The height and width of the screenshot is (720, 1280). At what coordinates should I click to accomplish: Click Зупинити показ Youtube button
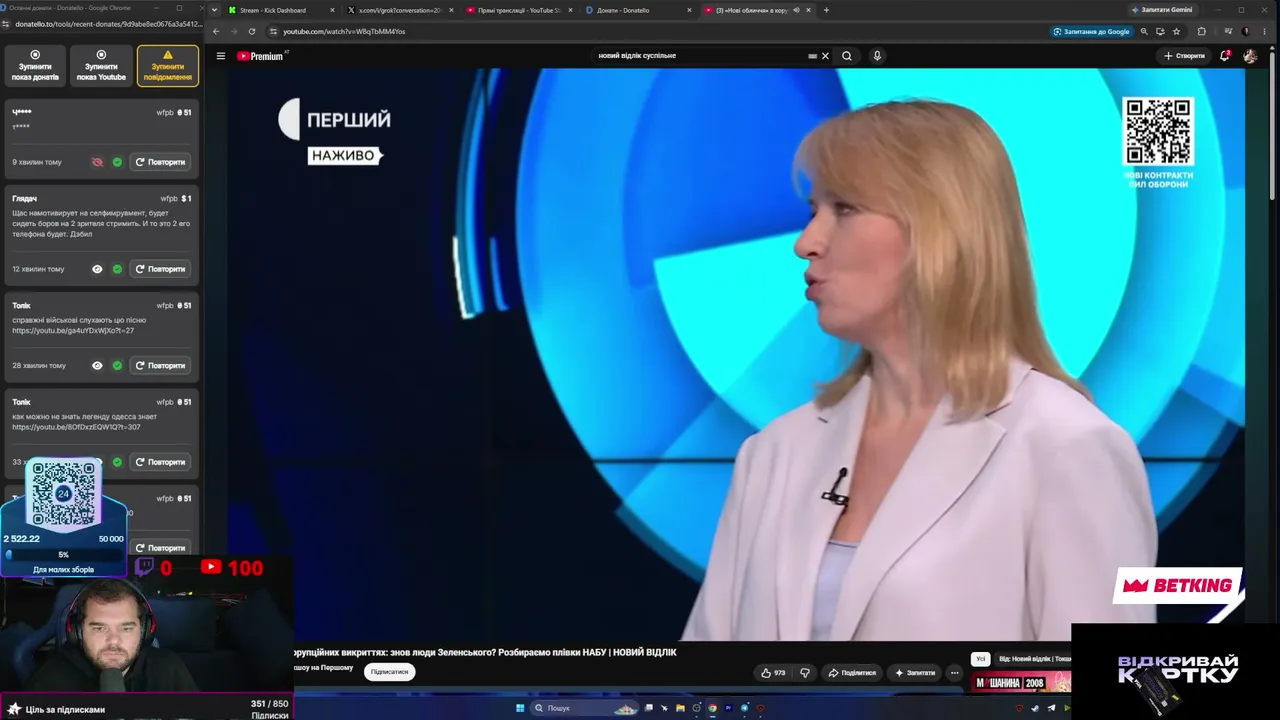[101, 66]
